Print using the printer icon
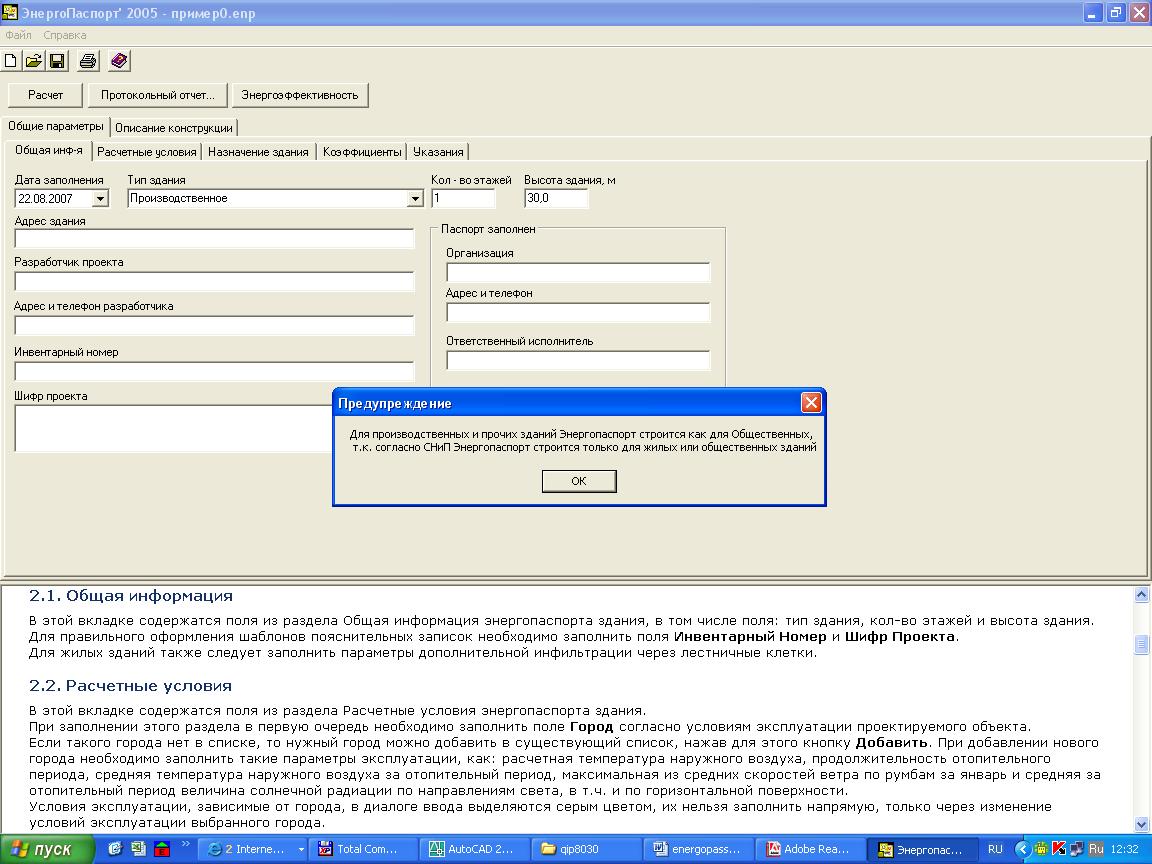Image resolution: width=1152 pixels, height=864 pixels. (x=88, y=62)
